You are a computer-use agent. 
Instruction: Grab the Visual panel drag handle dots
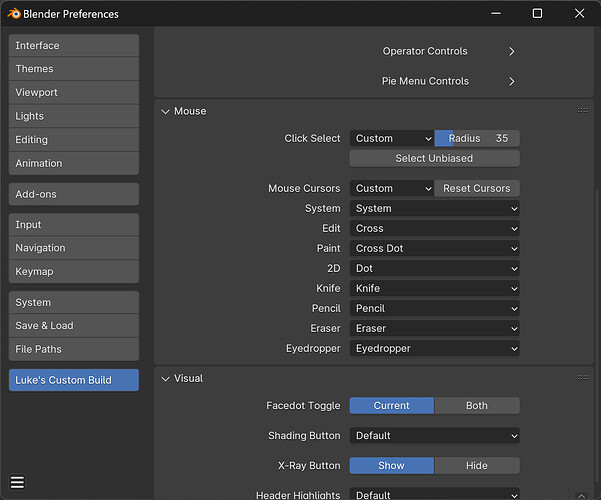tap(583, 378)
